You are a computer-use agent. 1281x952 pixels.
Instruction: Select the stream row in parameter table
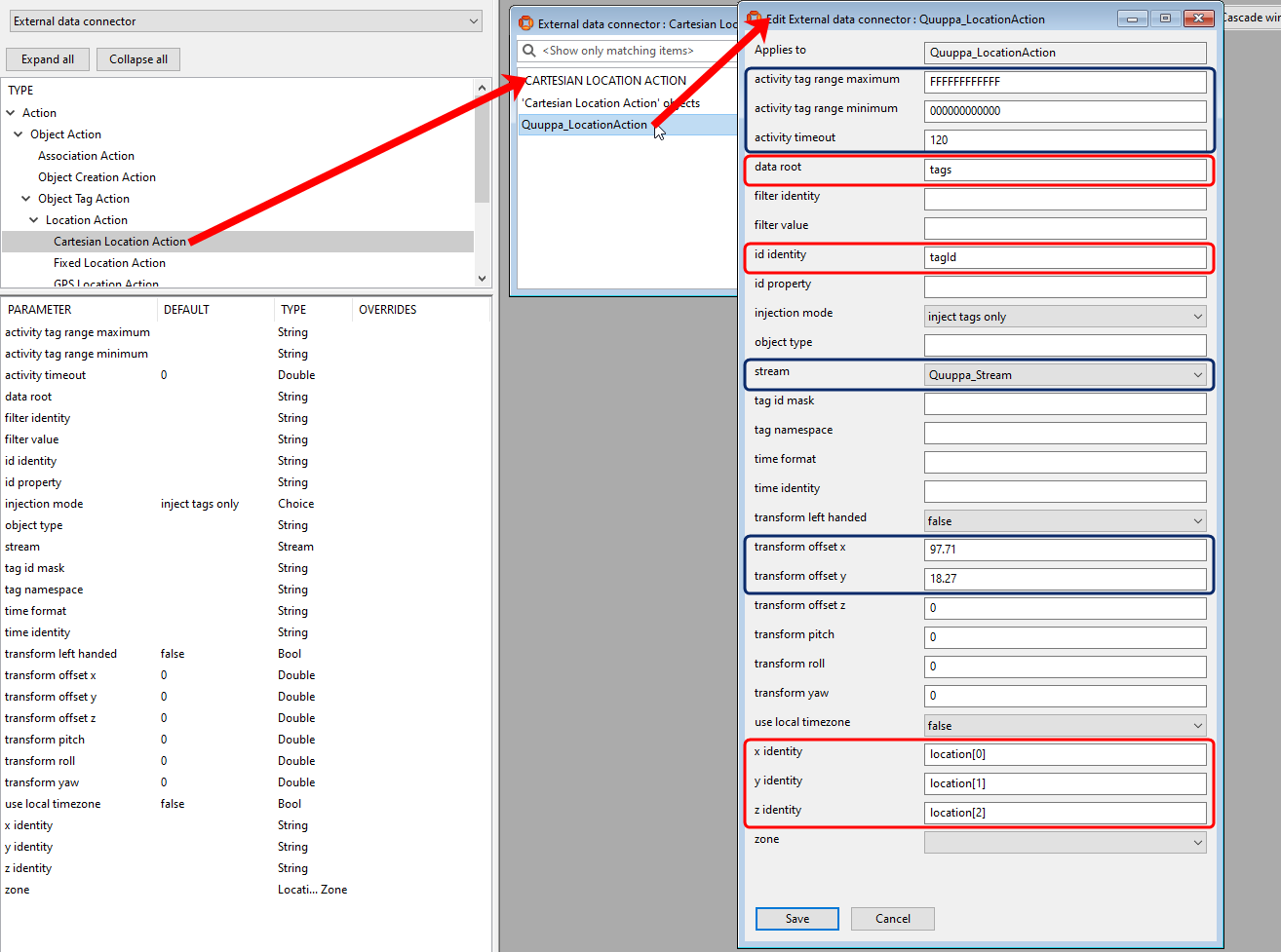[244, 547]
